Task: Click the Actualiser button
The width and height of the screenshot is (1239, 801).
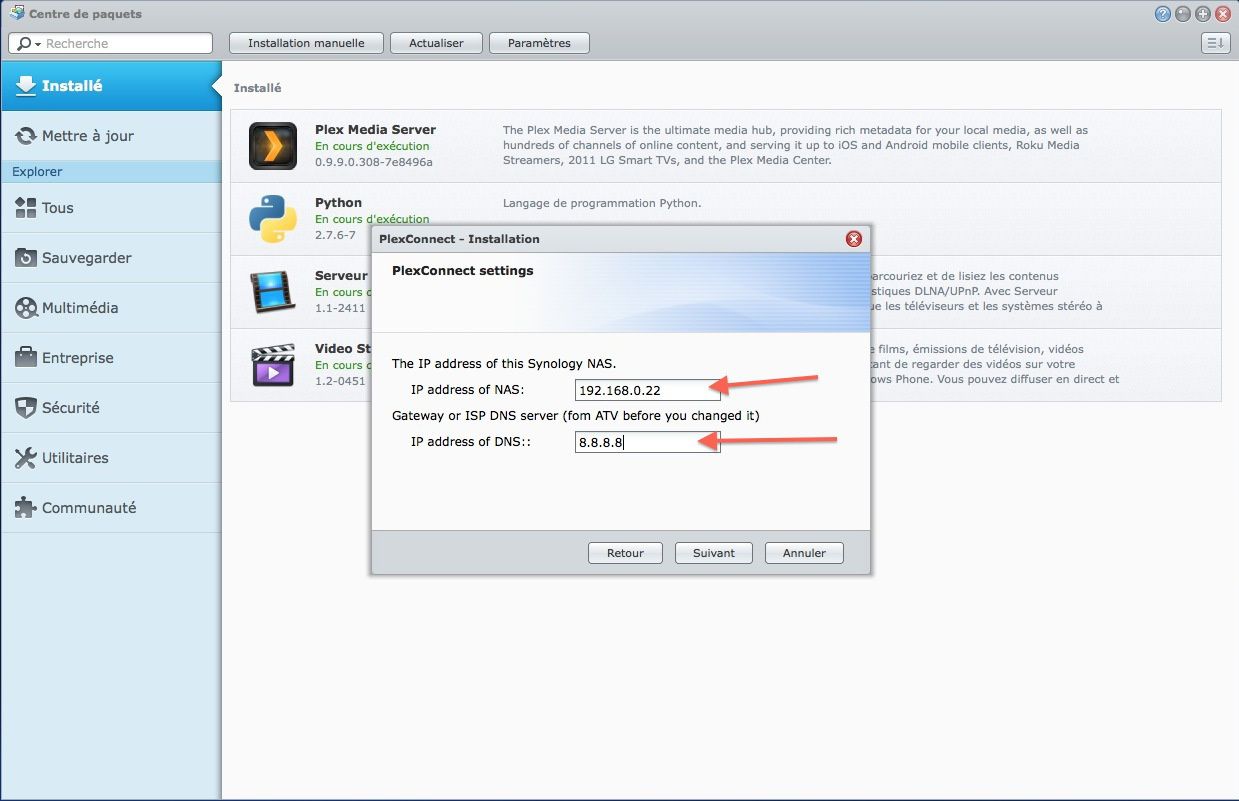Action: tap(436, 43)
